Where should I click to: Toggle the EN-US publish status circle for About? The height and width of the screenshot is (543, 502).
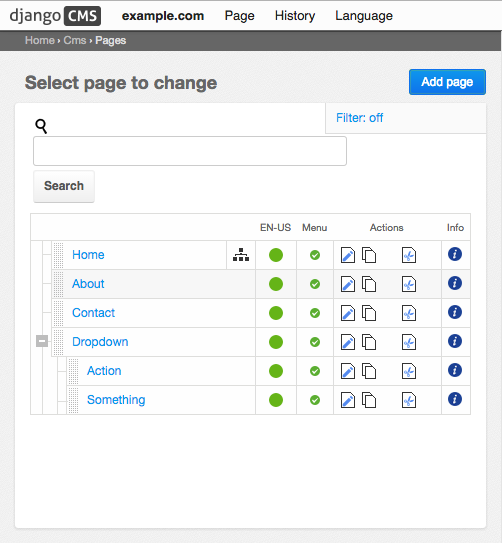click(276, 284)
